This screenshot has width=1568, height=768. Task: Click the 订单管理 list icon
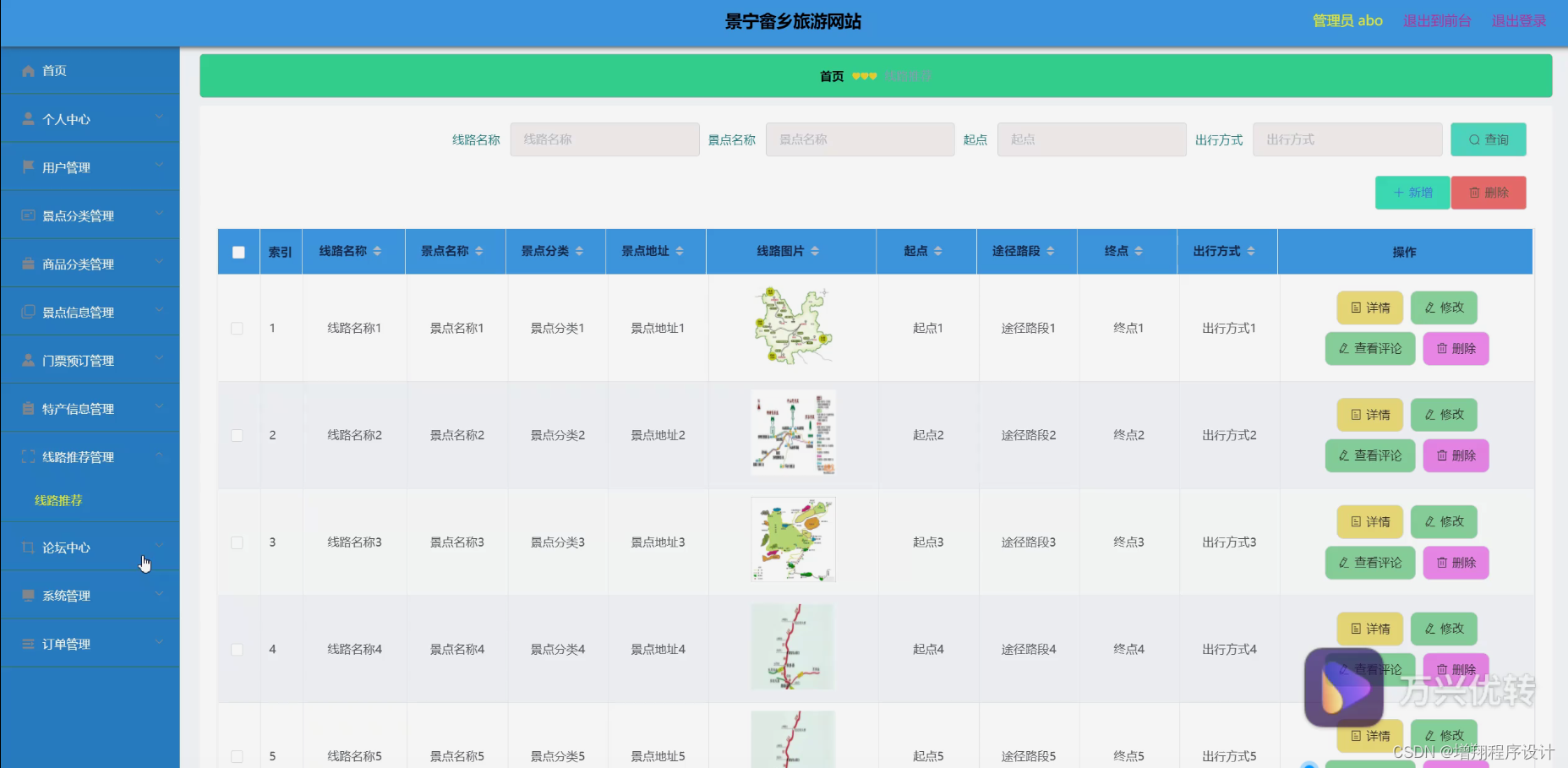(28, 644)
